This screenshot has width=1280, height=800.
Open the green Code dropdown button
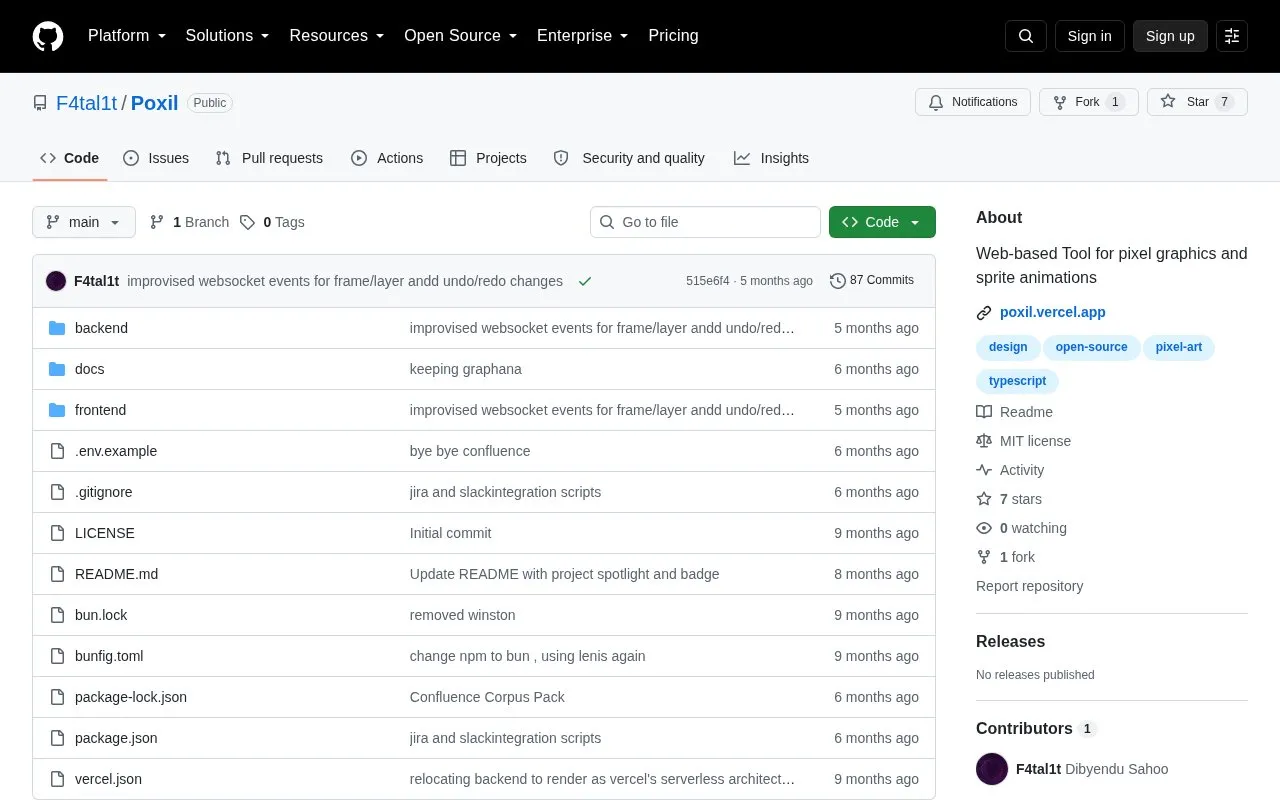pos(882,222)
